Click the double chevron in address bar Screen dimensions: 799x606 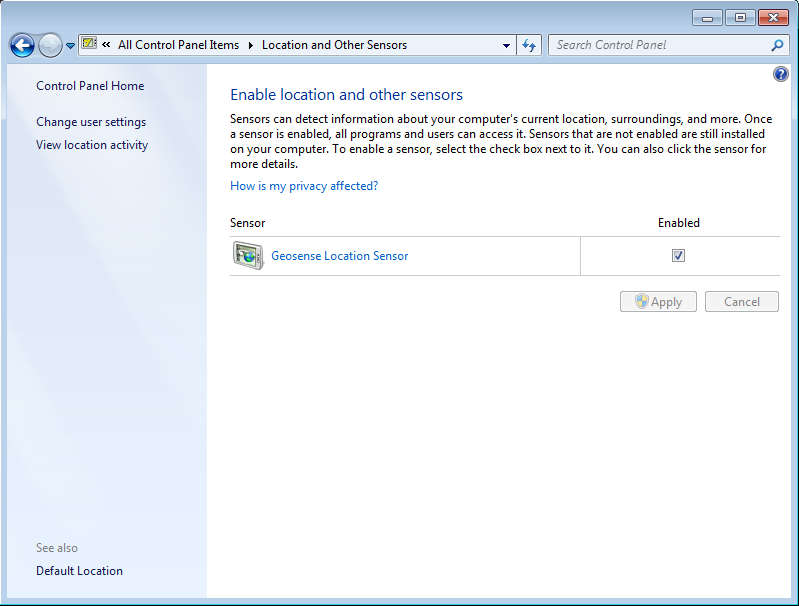pyautogui.click(x=106, y=45)
